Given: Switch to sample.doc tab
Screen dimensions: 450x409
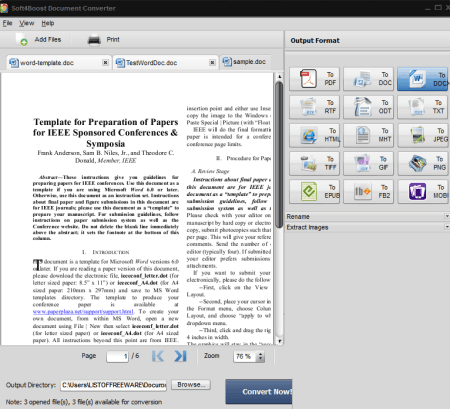Looking at the screenshot, I should [245, 62].
